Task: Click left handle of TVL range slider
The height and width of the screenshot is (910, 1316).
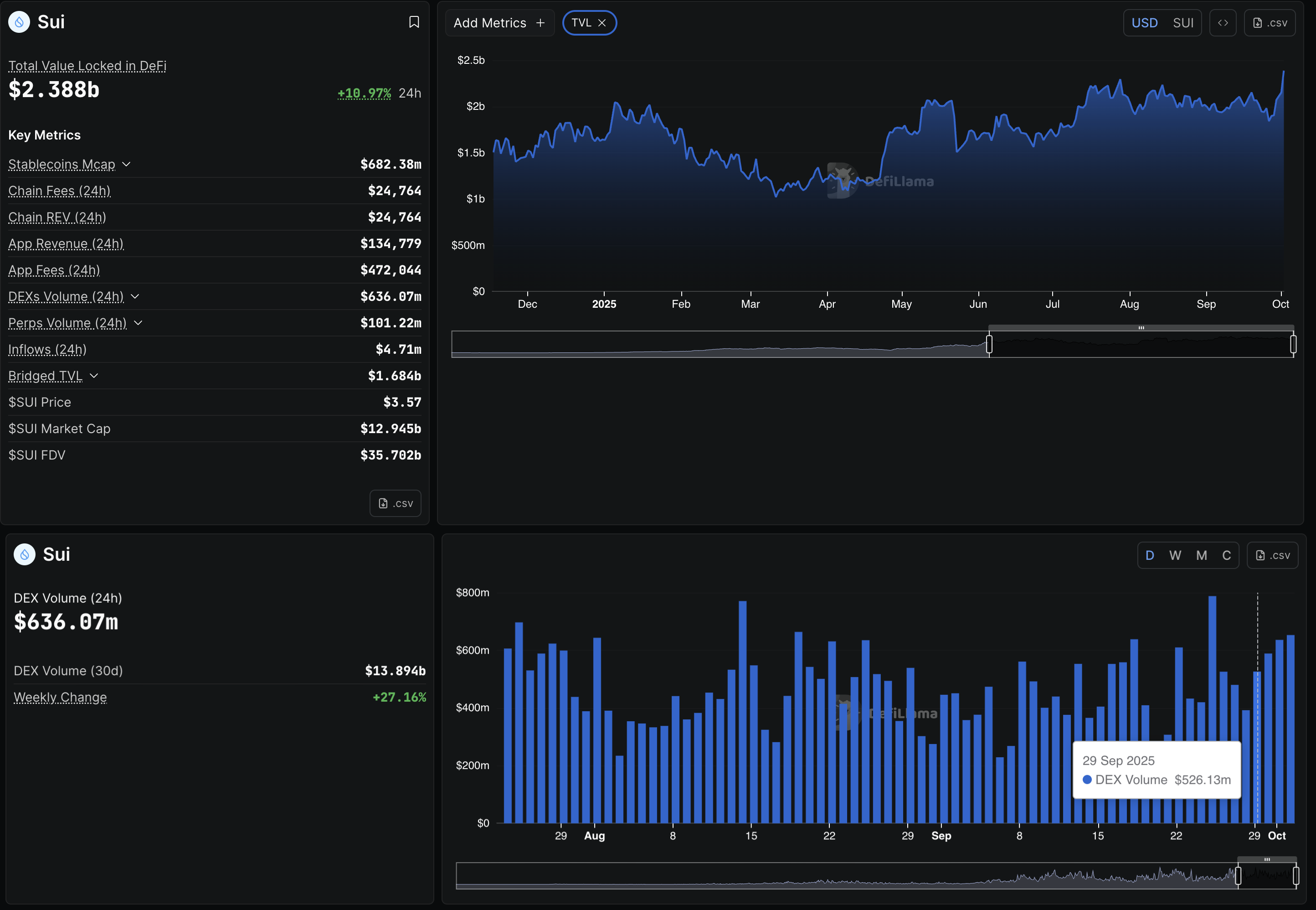Action: pos(989,344)
